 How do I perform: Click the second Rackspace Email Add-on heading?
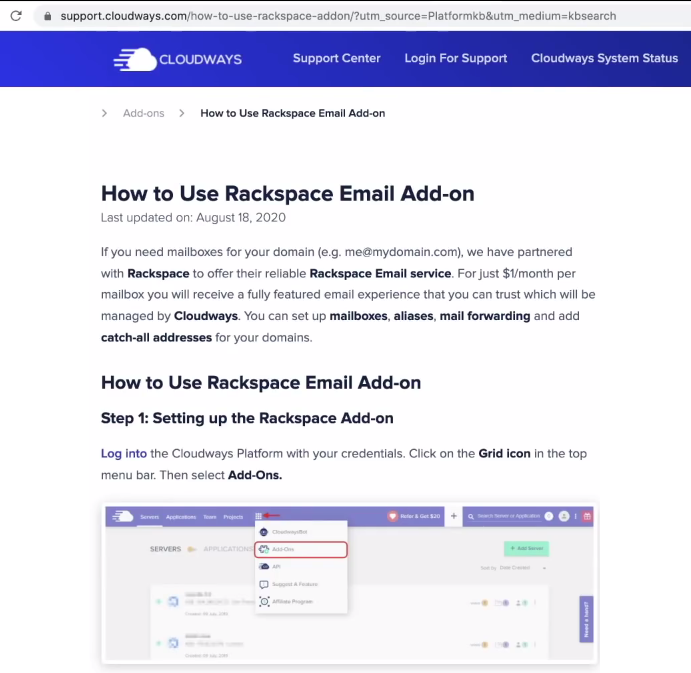[x=261, y=383]
